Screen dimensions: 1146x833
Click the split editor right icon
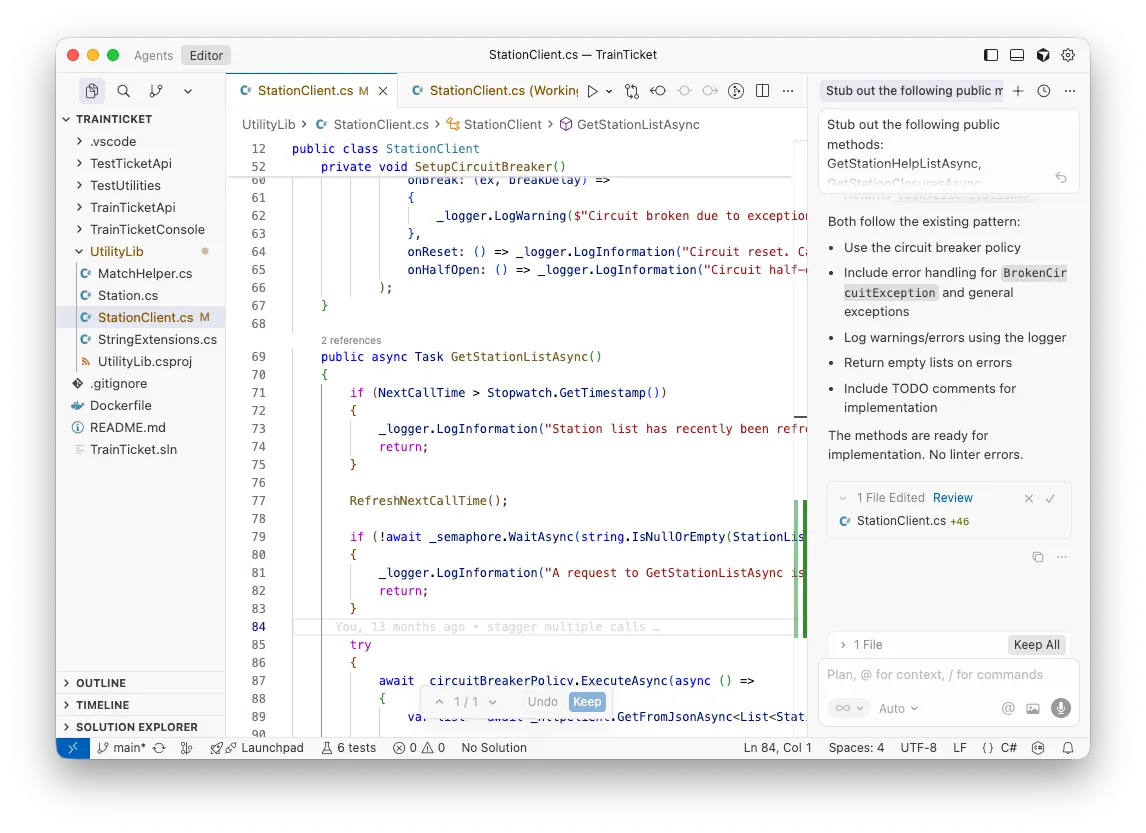763,91
